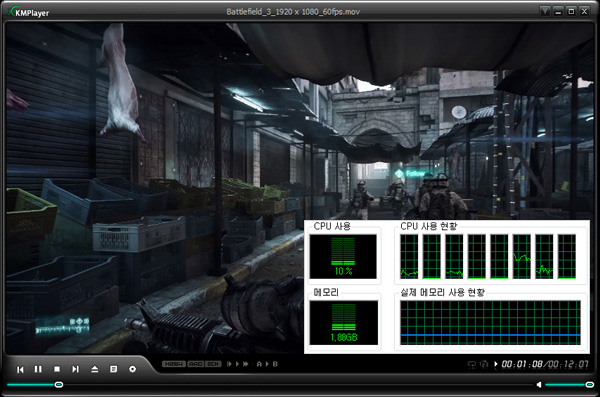Open the playlist editor icon
This screenshot has width=600, height=397.
pyautogui.click(x=113, y=369)
